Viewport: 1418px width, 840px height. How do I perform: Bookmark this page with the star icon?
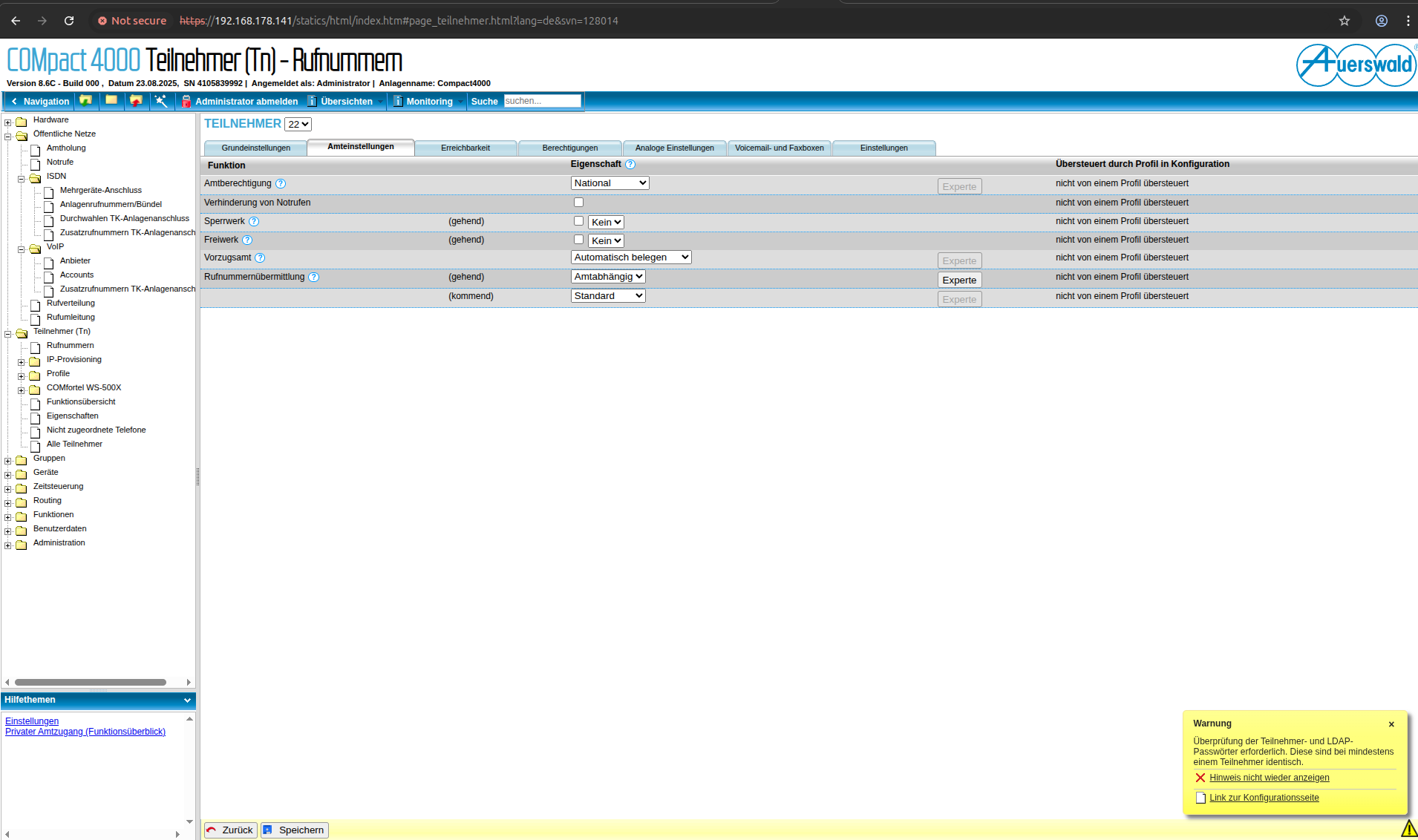coord(1345,21)
